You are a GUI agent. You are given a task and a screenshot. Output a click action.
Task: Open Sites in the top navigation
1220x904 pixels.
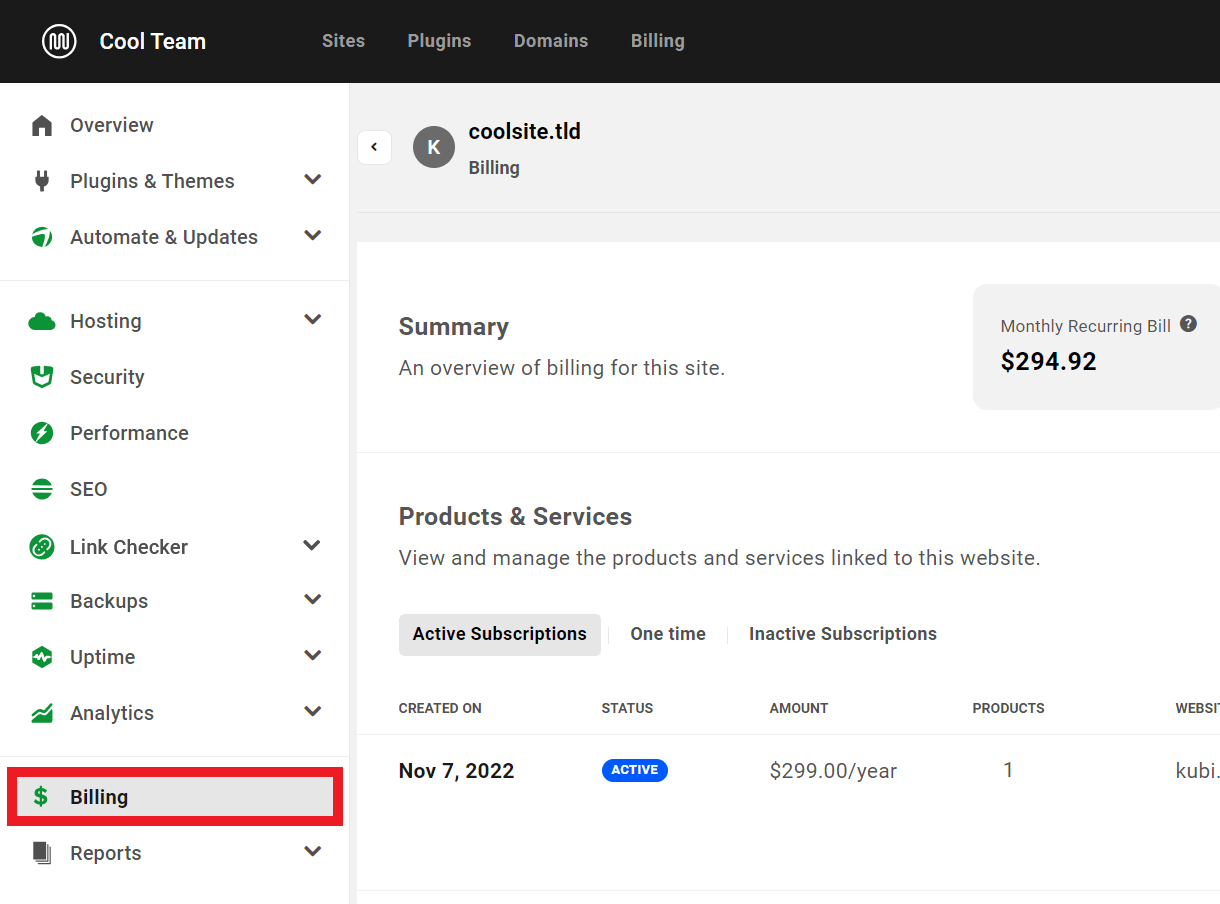click(343, 41)
